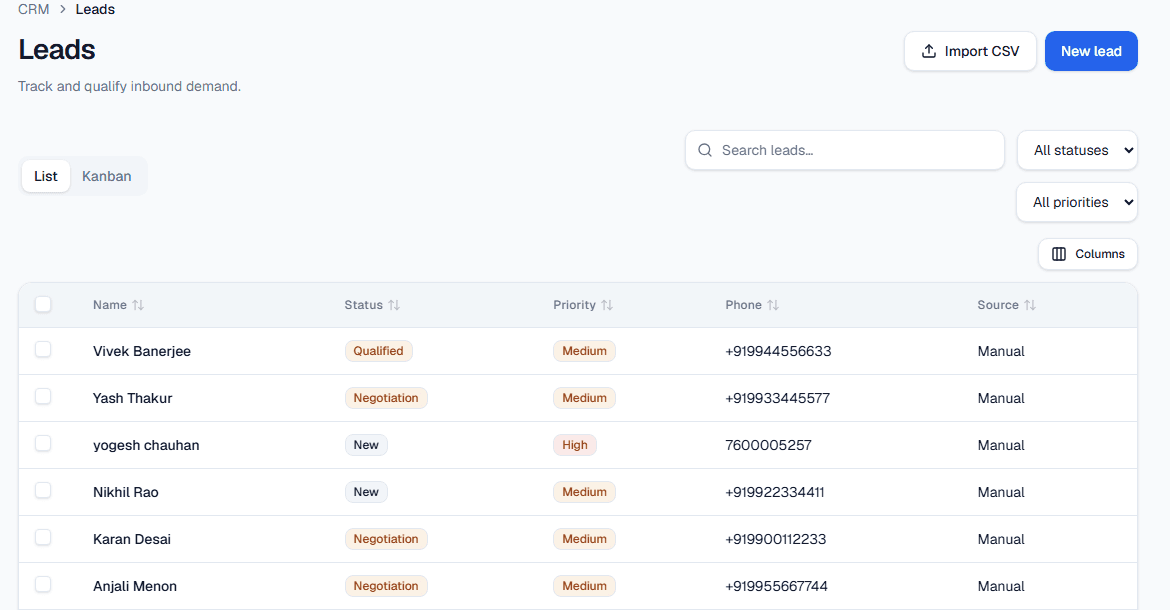
Task: Open lead Anjali Menon
Action: pos(135,586)
